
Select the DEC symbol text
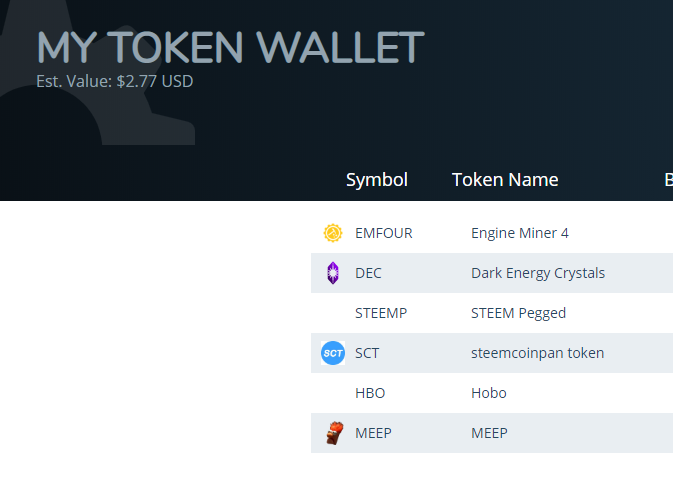pyautogui.click(x=368, y=273)
